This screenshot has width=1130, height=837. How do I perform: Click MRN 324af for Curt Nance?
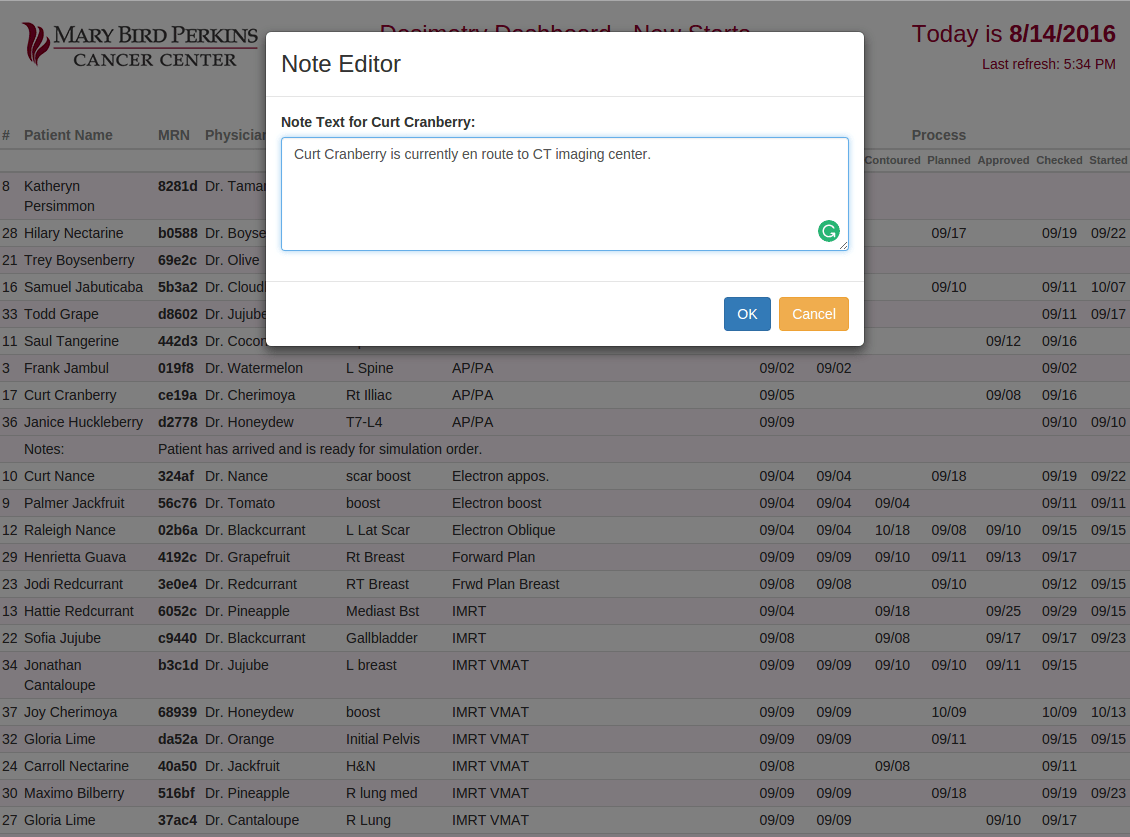click(176, 476)
